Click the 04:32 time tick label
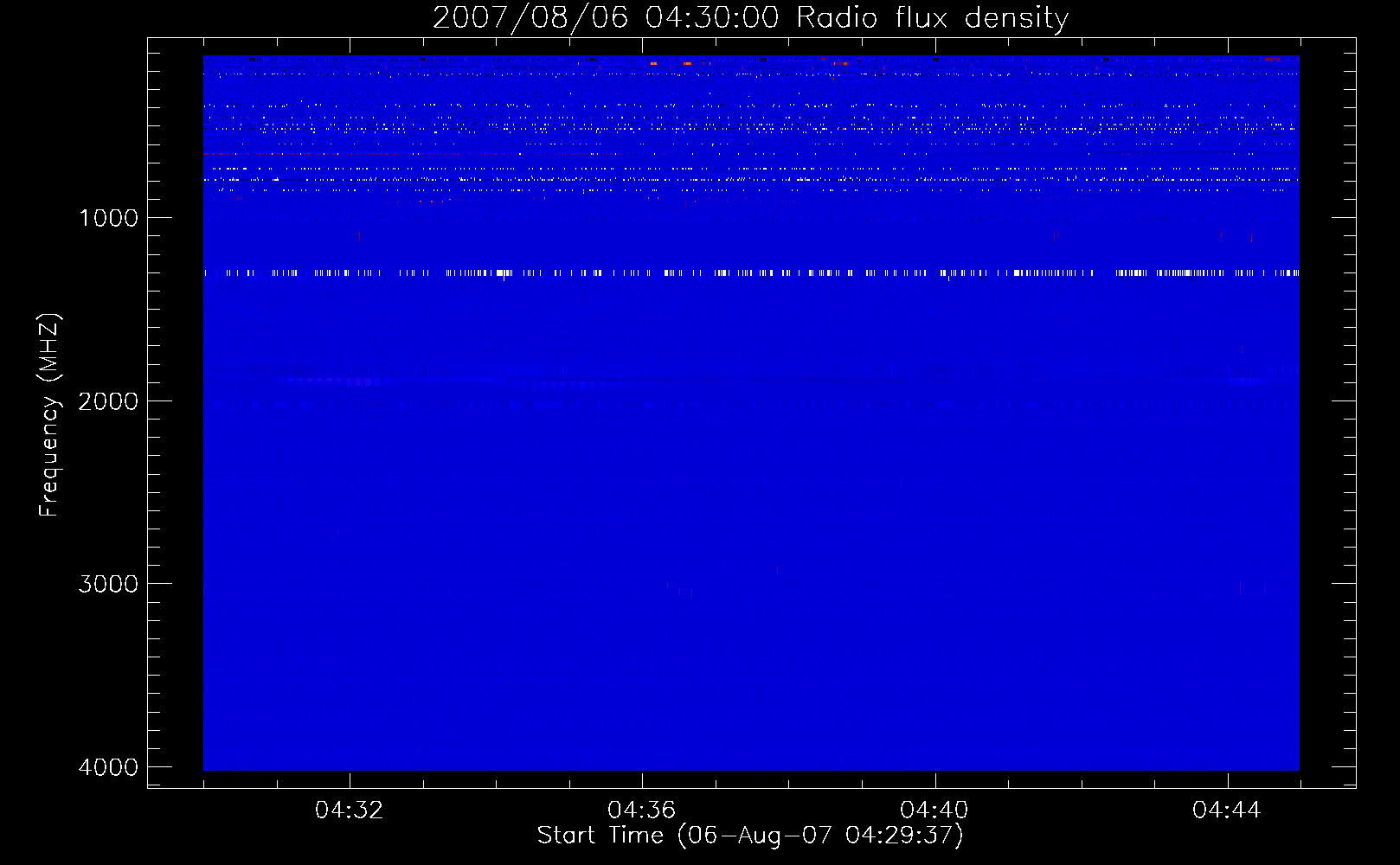The height and width of the screenshot is (865, 1400). click(x=350, y=811)
